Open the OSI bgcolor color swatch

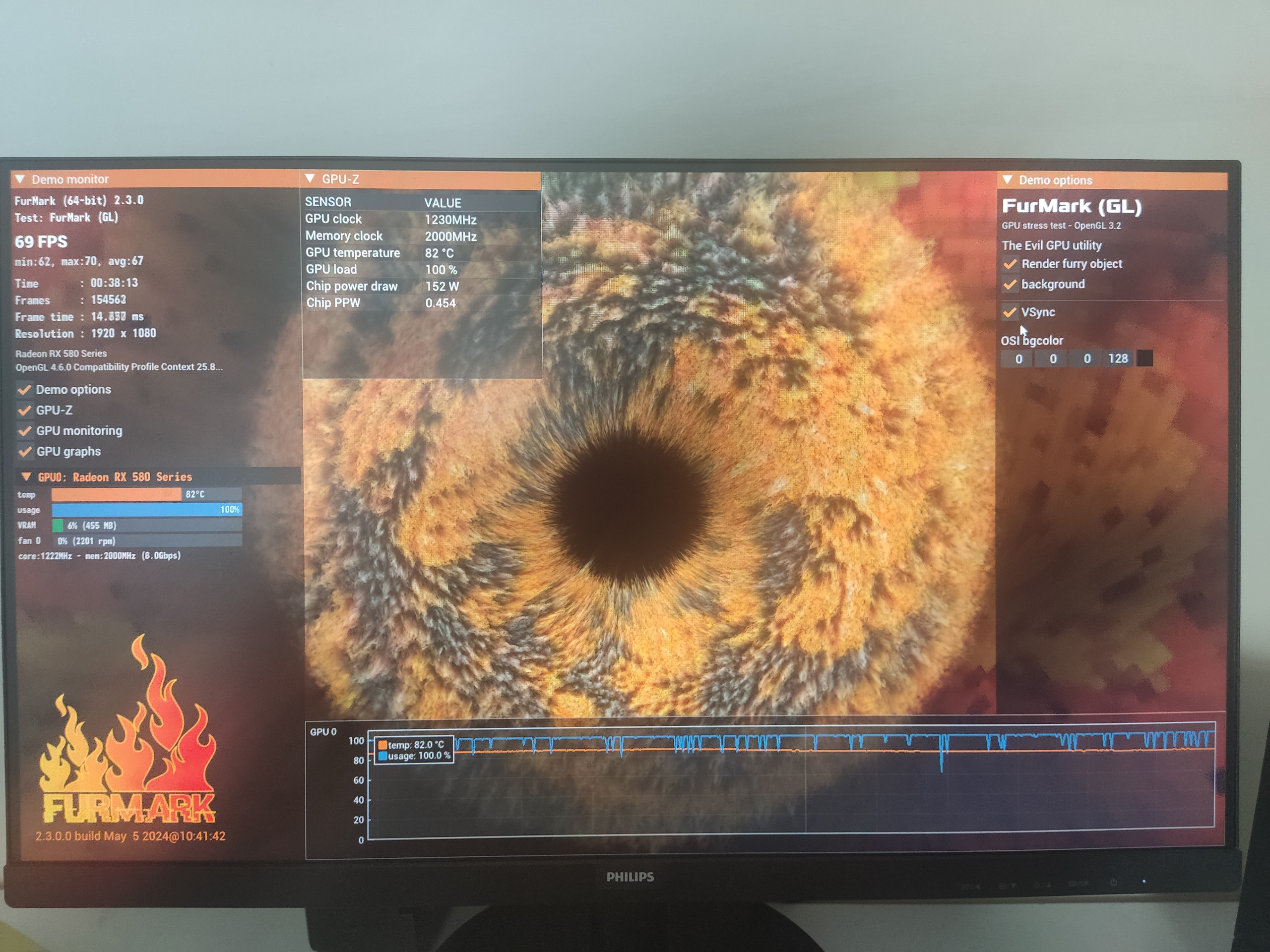(1145, 358)
